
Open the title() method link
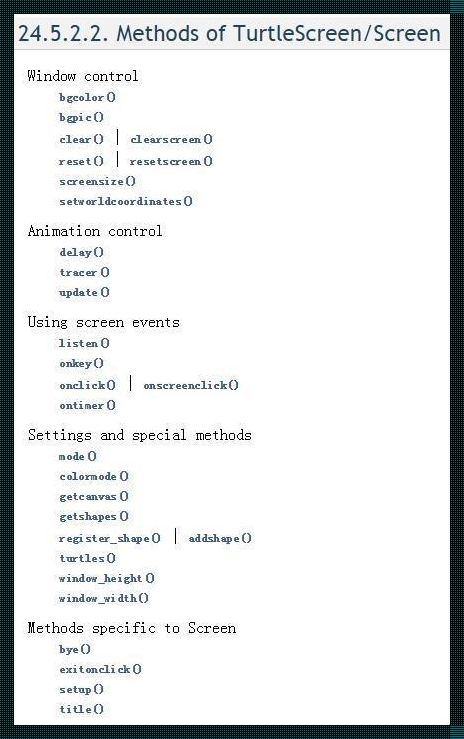[81, 709]
